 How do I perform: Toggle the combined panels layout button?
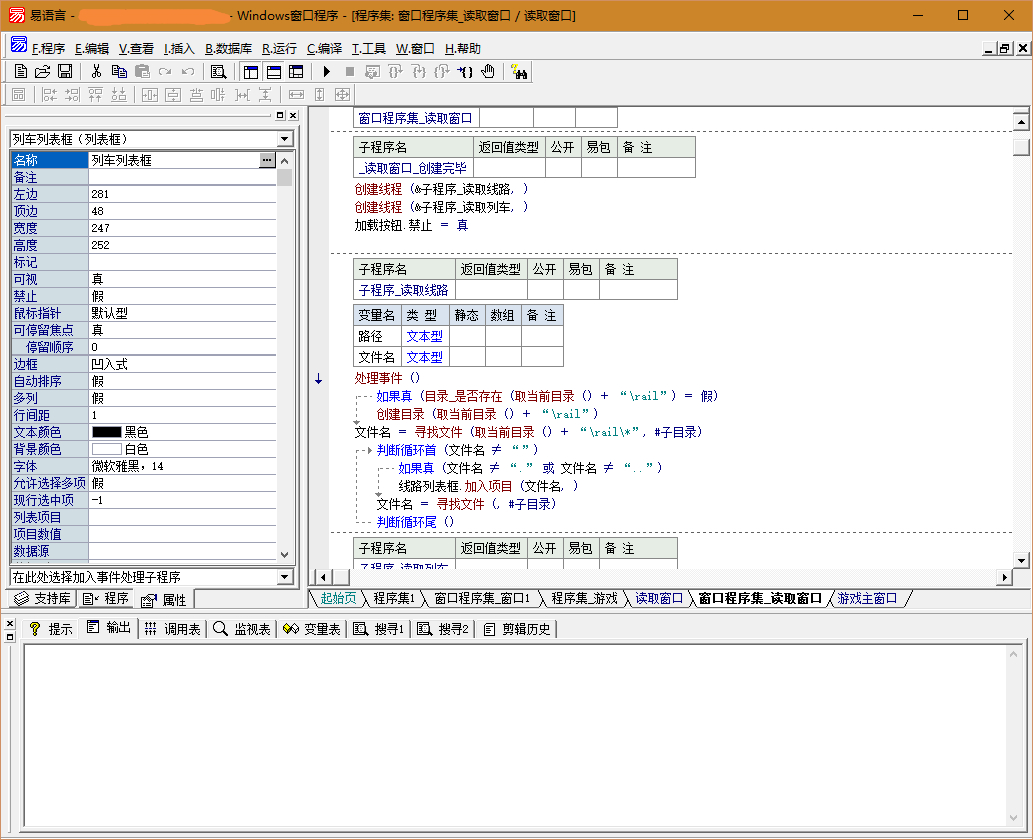(x=296, y=71)
